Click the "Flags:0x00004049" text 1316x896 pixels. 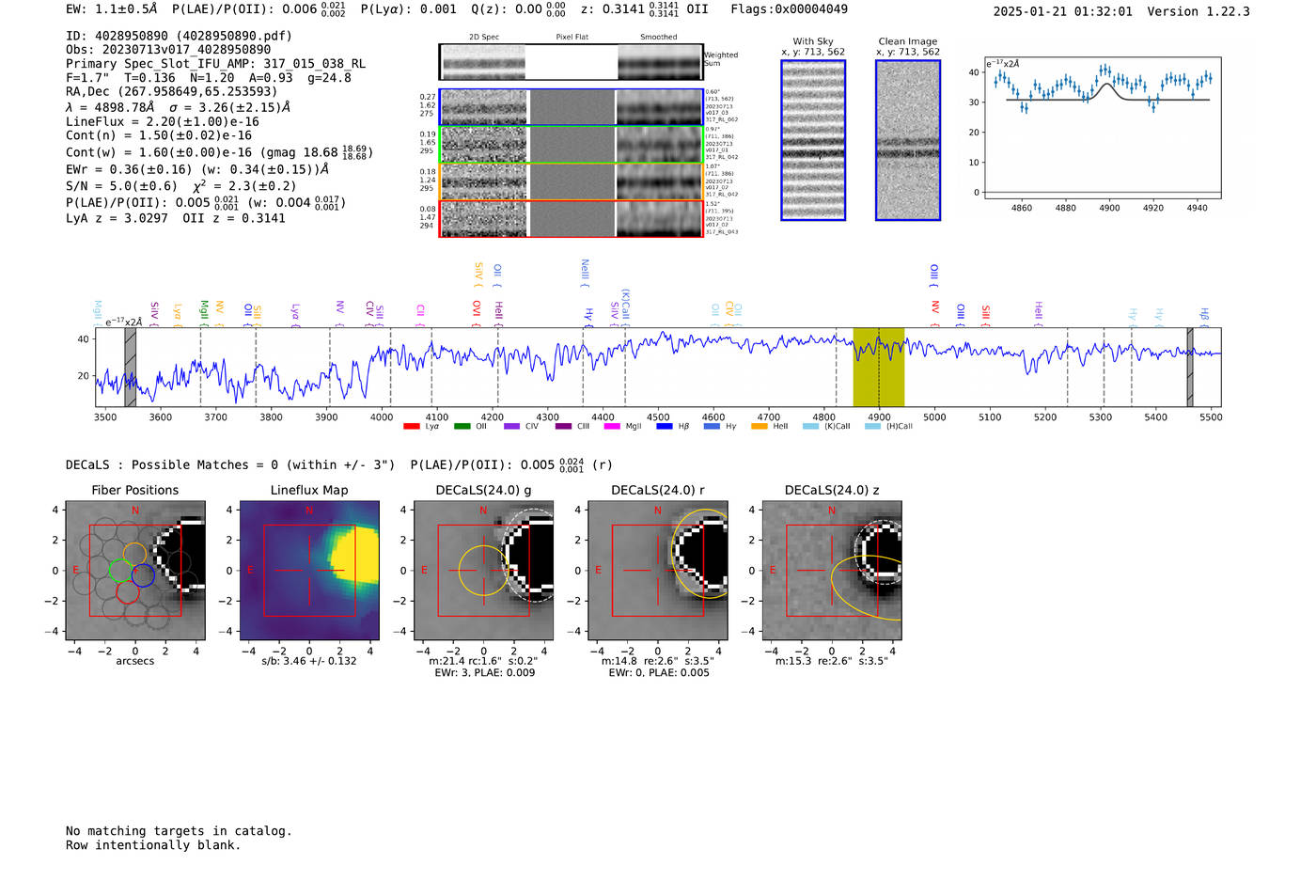[x=790, y=9]
